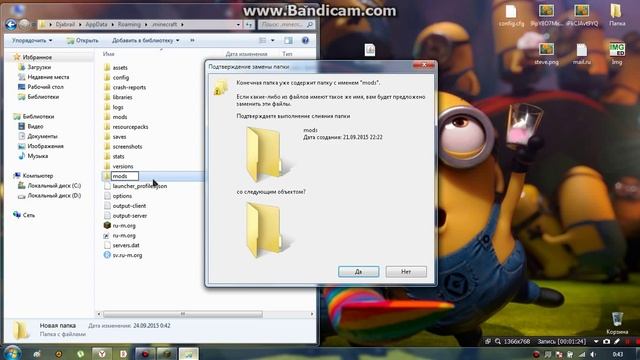Click the mods rename text box

tap(124, 176)
